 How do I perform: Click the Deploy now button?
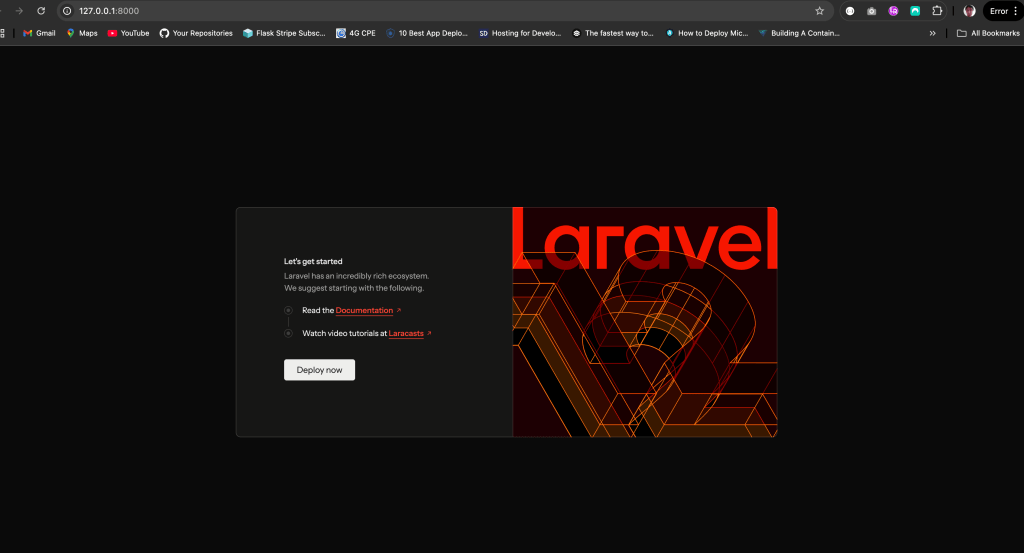click(x=319, y=370)
